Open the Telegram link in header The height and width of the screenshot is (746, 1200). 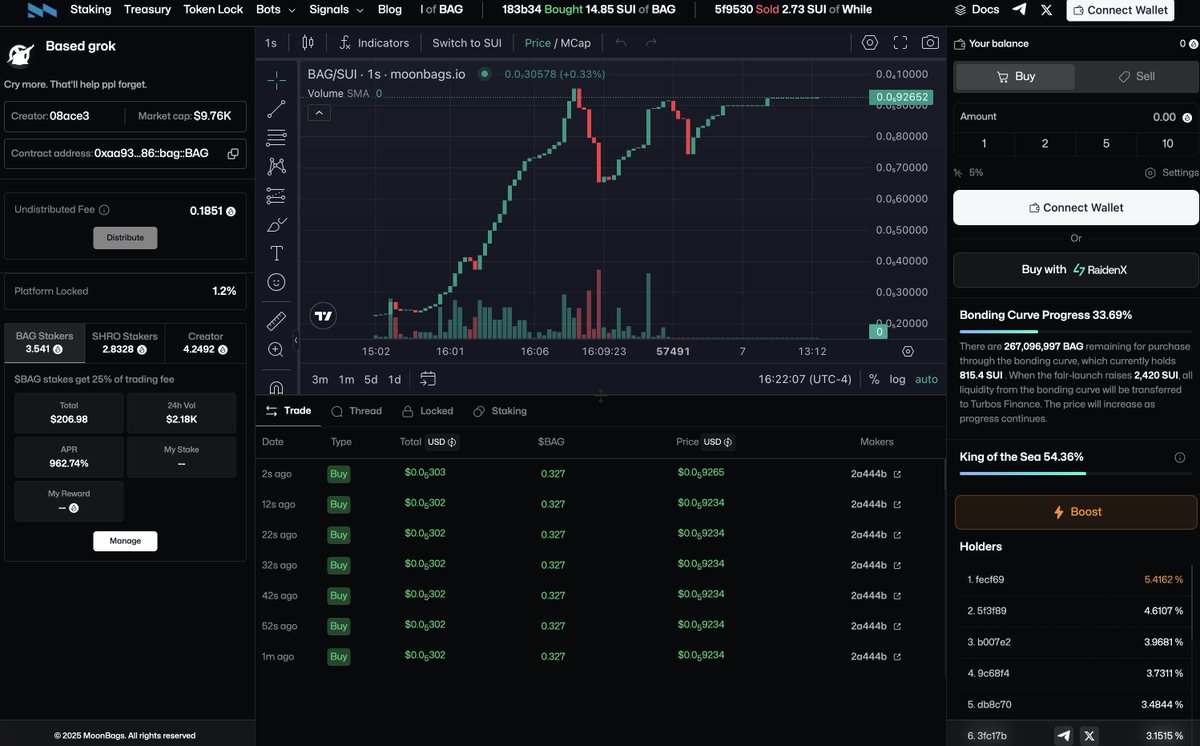coord(1019,10)
